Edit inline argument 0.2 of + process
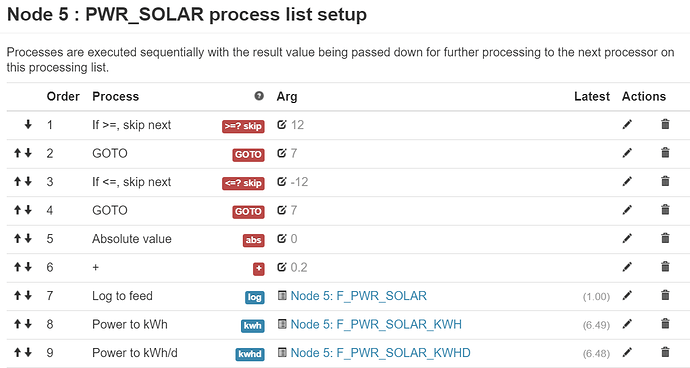This screenshot has width=690, height=368. click(x=282, y=267)
